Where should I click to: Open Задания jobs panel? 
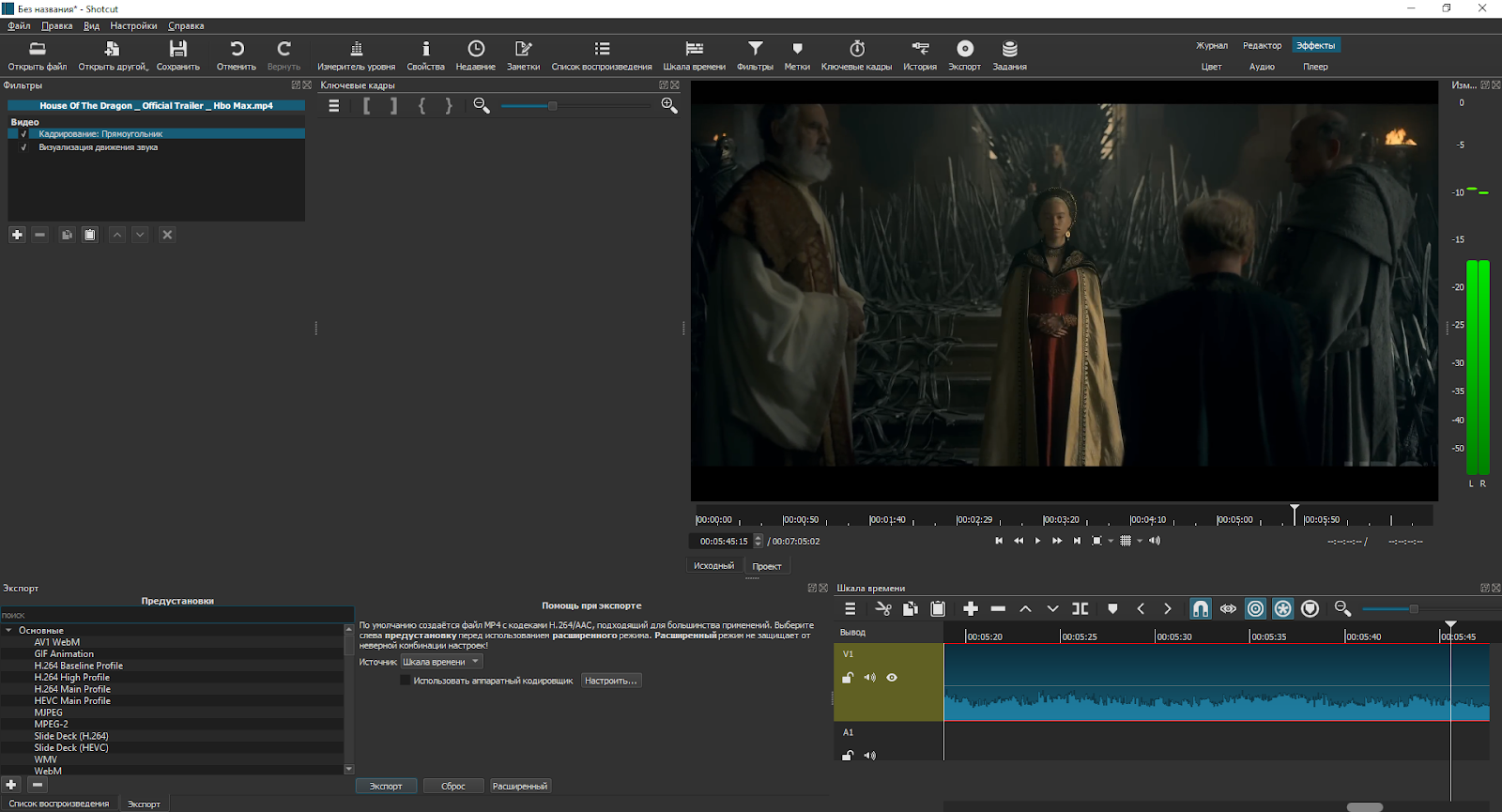pyautogui.click(x=1010, y=55)
